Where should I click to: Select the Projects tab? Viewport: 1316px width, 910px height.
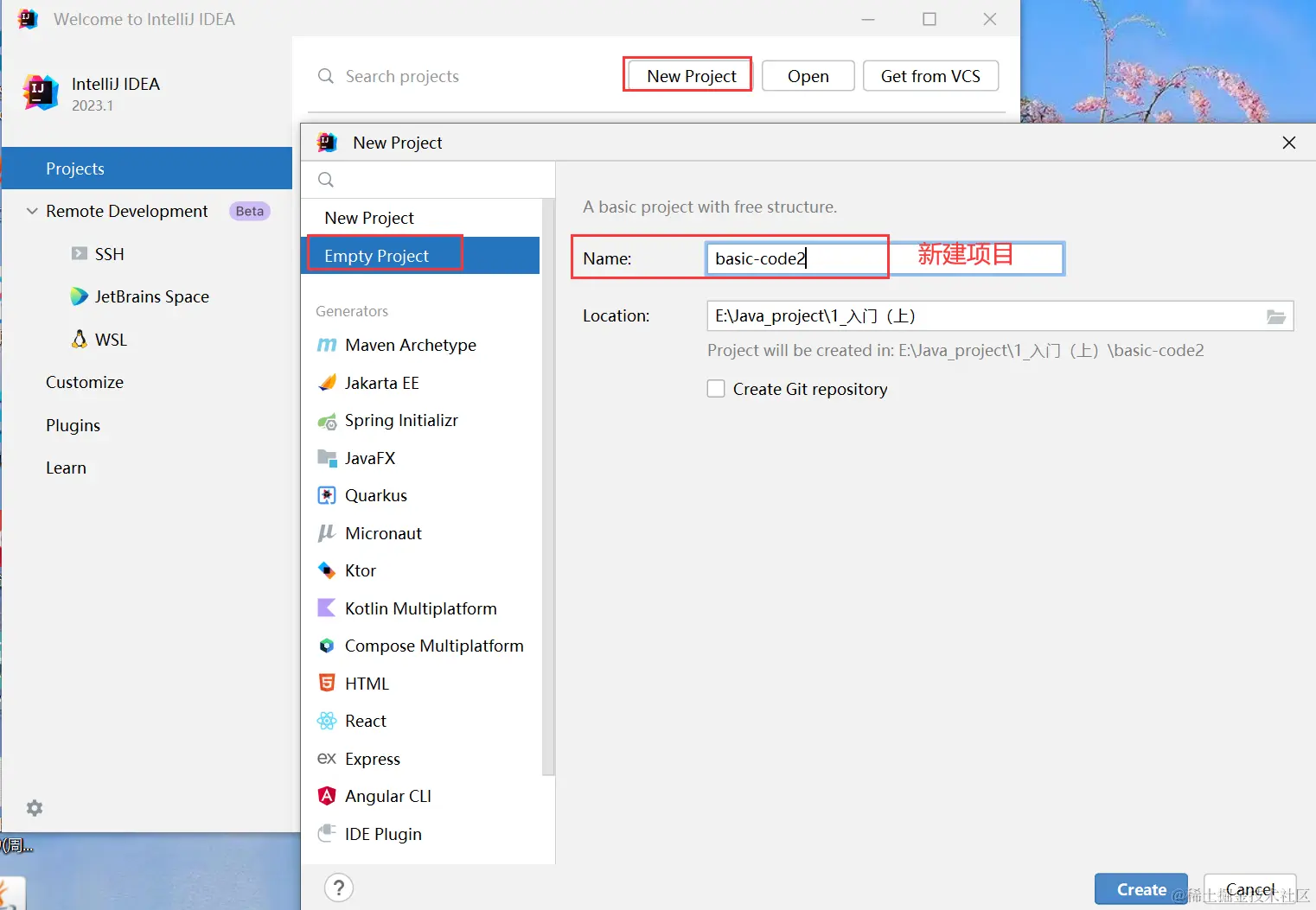tap(147, 169)
